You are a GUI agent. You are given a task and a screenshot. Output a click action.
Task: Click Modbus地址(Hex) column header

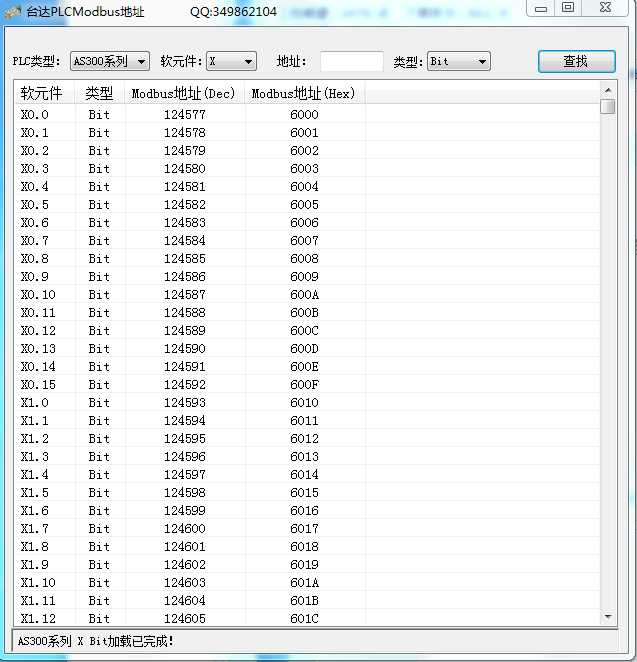[303, 94]
